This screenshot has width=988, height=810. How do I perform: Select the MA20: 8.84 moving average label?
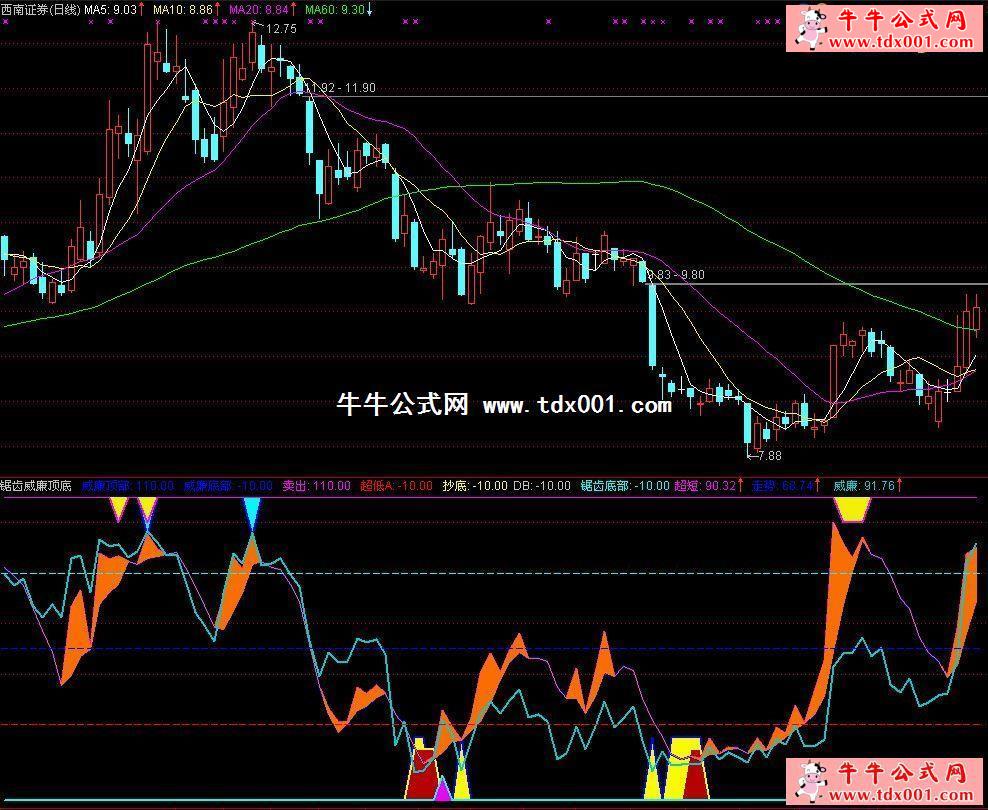tap(259, 9)
